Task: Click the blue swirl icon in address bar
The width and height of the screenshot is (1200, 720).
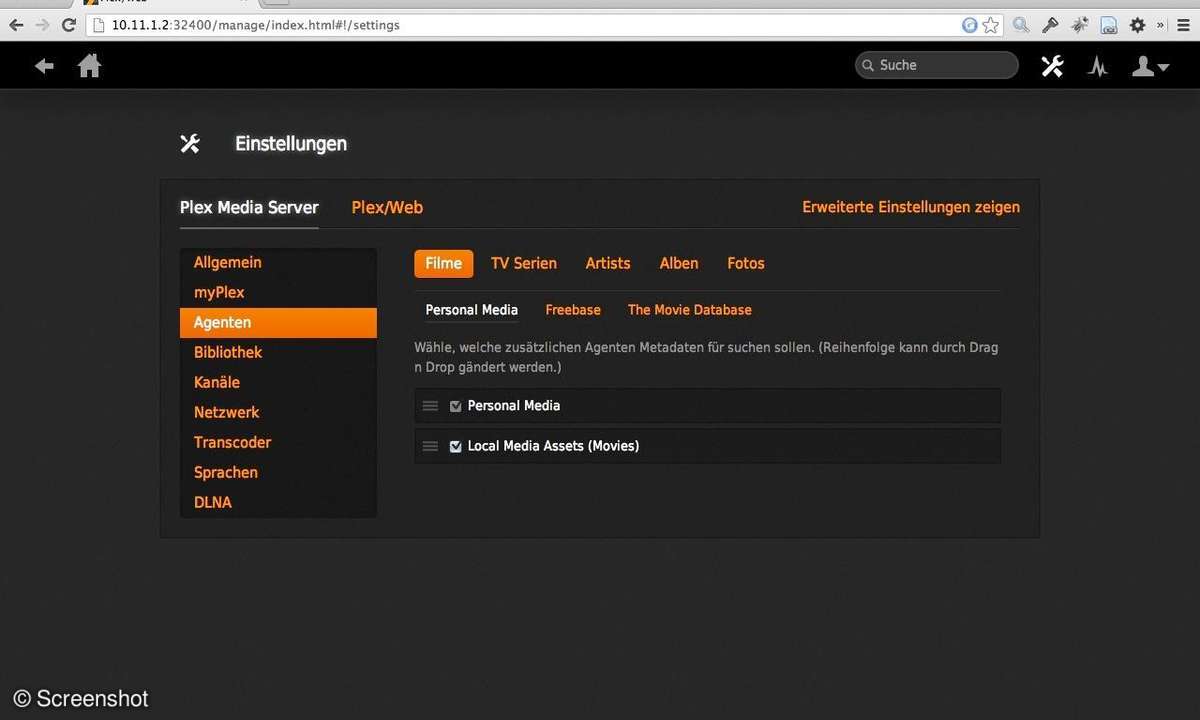Action: [x=969, y=25]
